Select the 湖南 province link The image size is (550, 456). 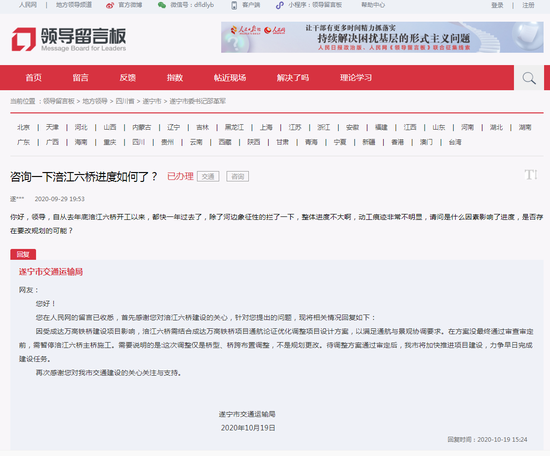click(x=525, y=127)
